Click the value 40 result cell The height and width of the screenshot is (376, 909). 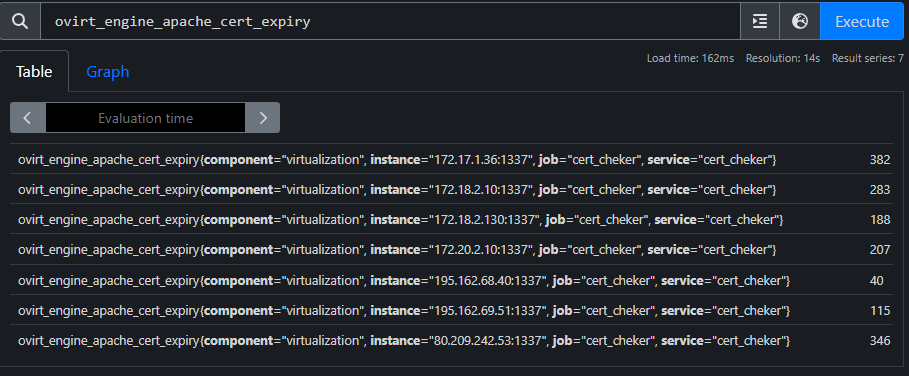click(877, 280)
